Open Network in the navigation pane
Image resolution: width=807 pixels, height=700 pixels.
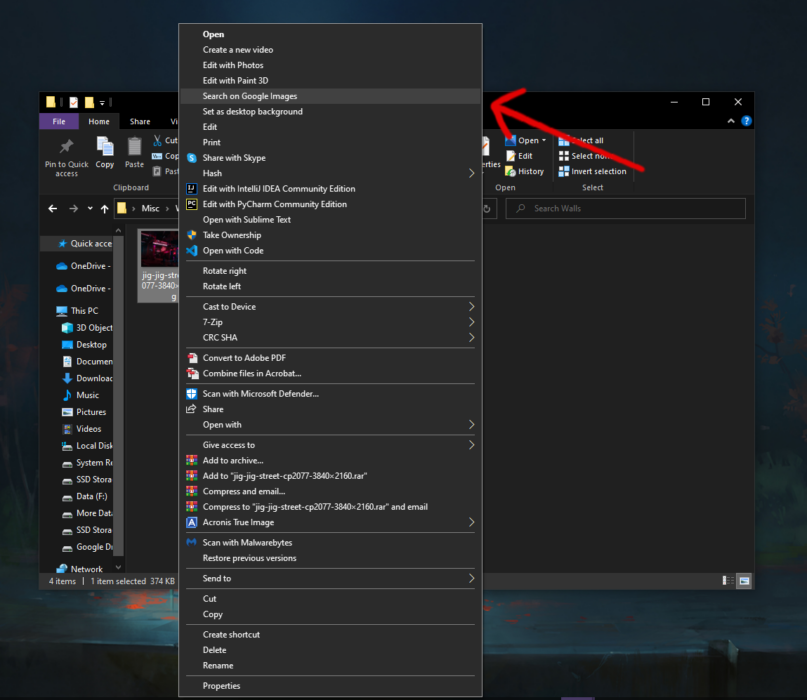click(81, 569)
